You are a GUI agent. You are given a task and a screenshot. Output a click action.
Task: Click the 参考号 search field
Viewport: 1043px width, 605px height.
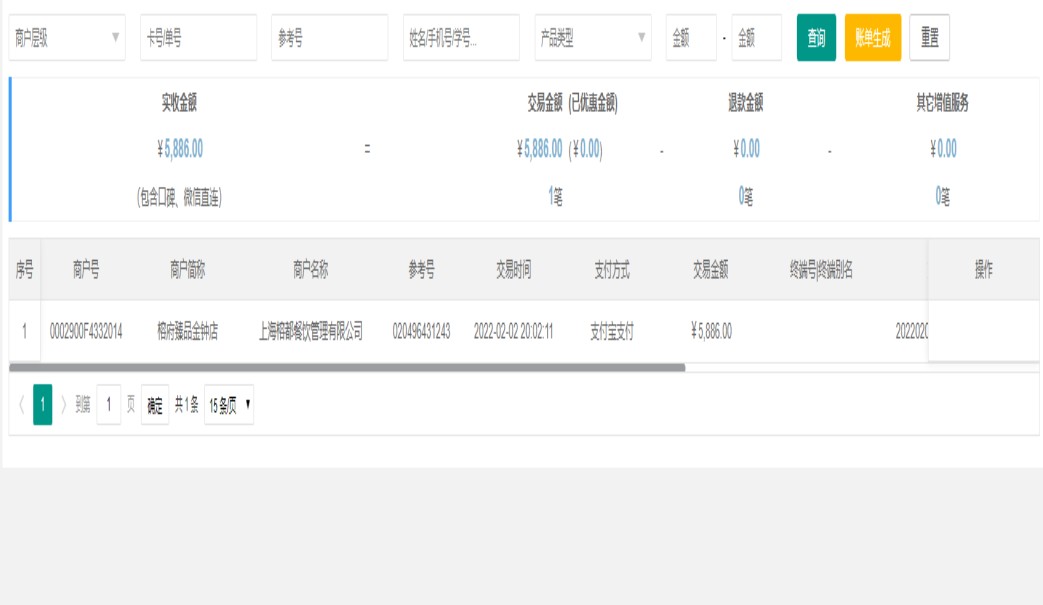point(329,38)
